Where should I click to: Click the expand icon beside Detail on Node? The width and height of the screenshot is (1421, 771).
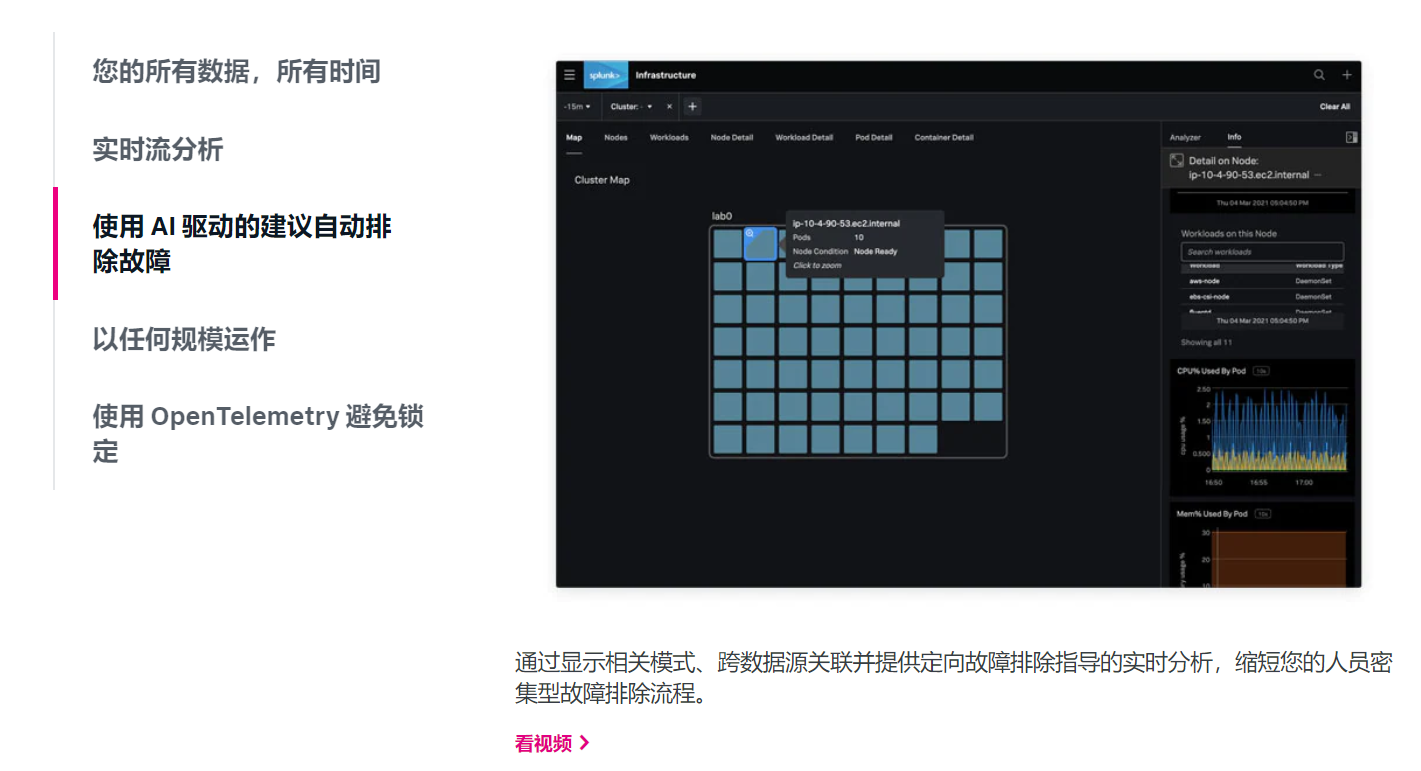pyautogui.click(x=1176, y=160)
